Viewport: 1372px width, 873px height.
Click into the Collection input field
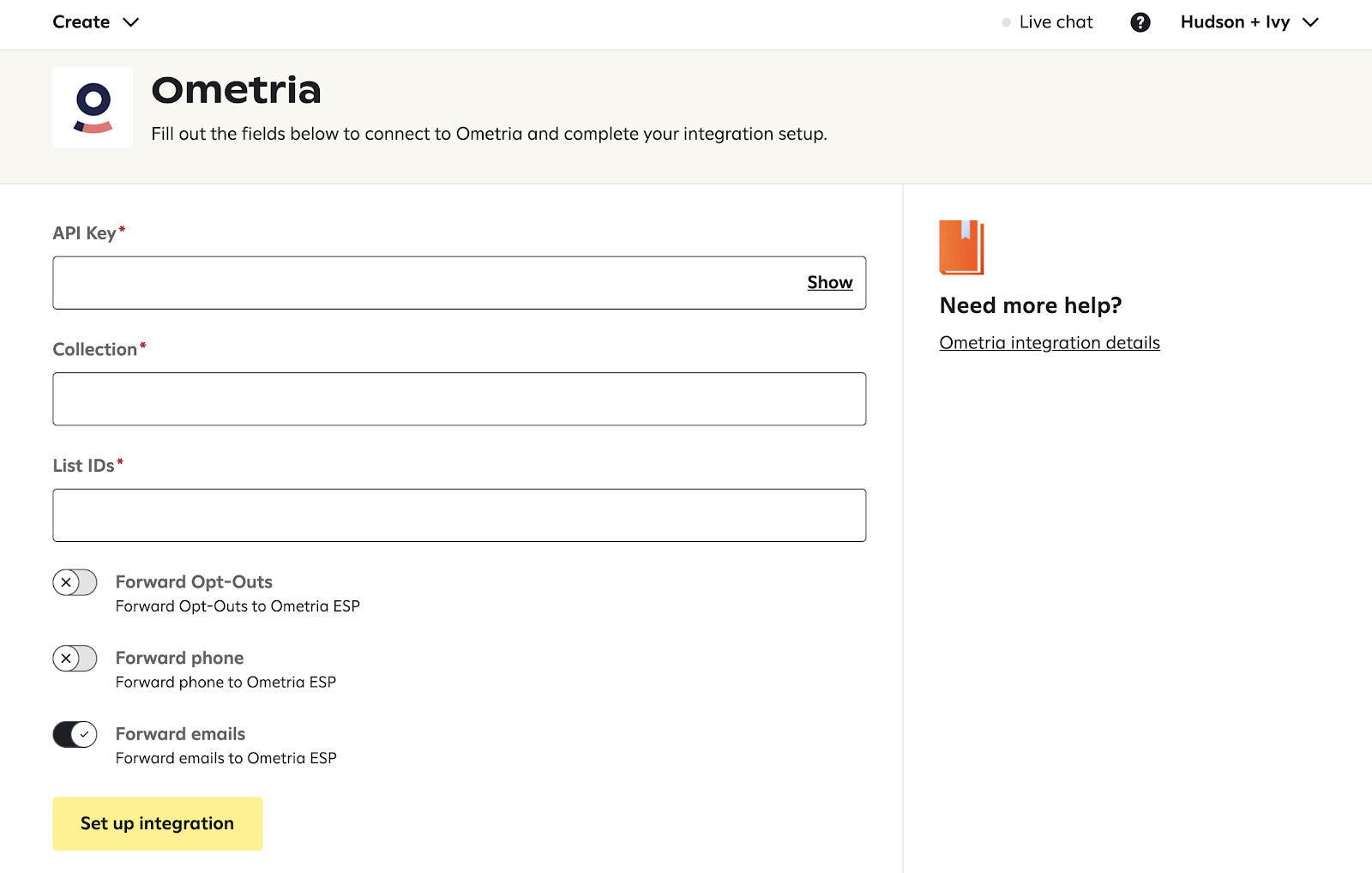[459, 399]
